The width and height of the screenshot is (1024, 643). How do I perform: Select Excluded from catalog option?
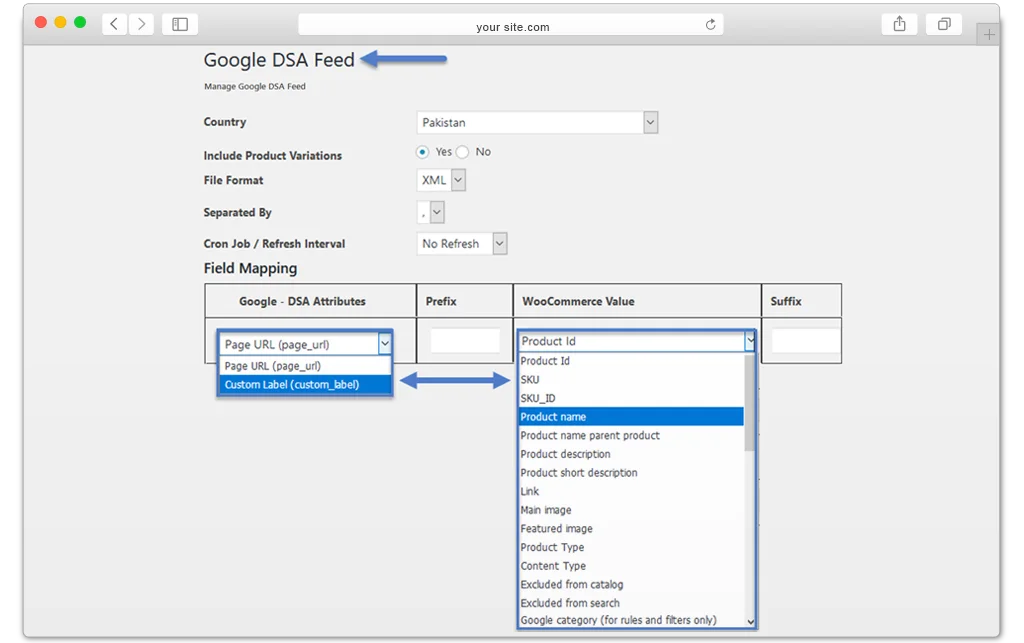tap(632, 584)
